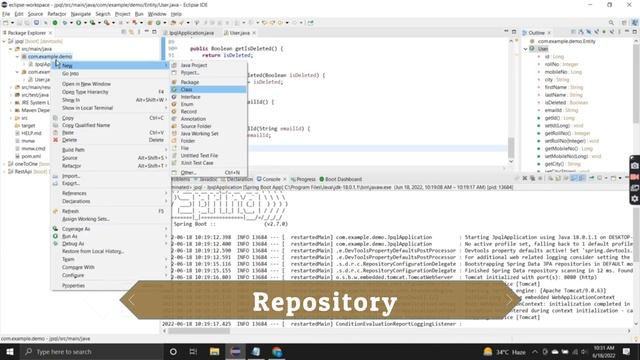Click the Windows taskbar search box

91,351
